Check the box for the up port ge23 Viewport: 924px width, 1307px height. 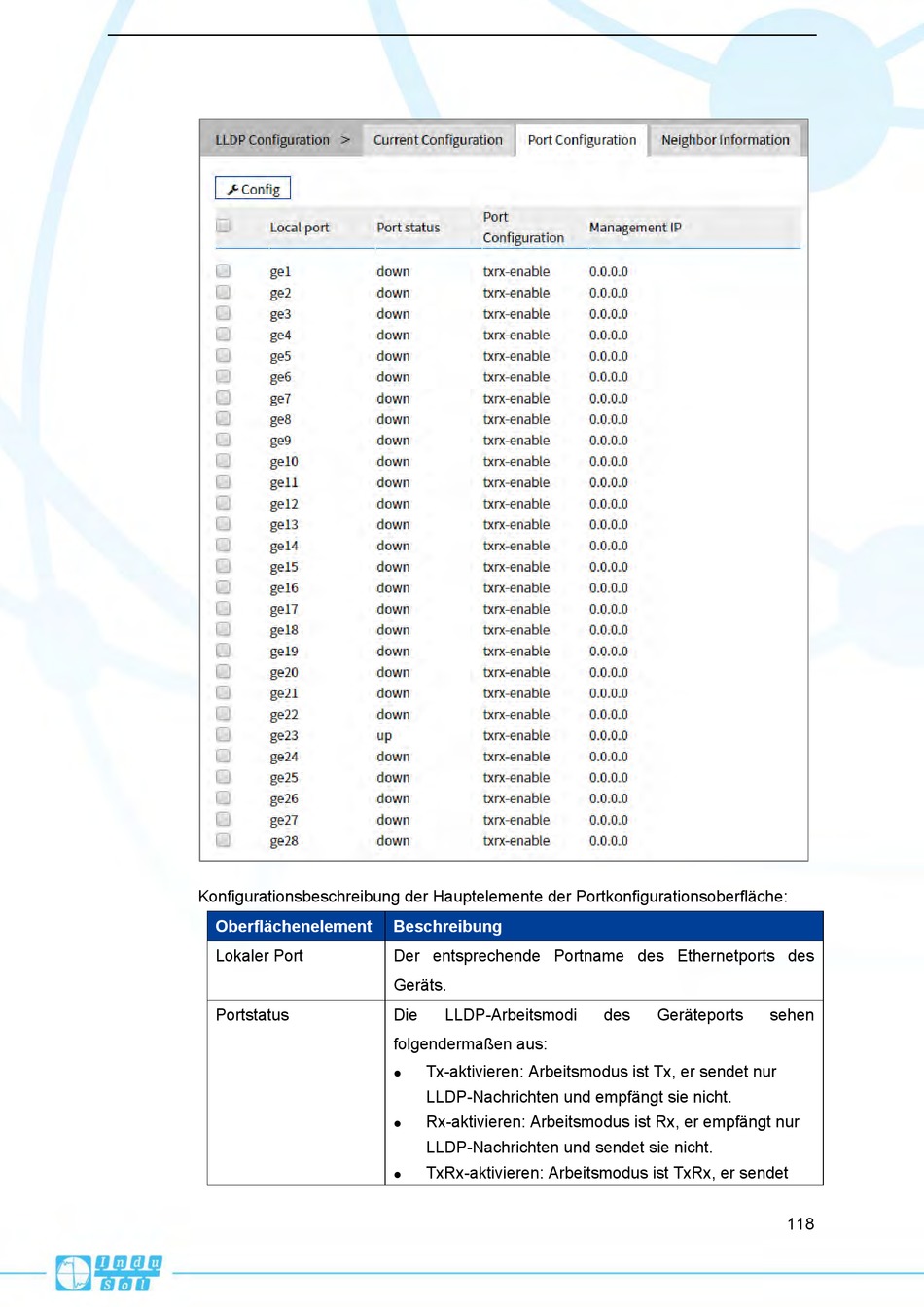point(224,734)
